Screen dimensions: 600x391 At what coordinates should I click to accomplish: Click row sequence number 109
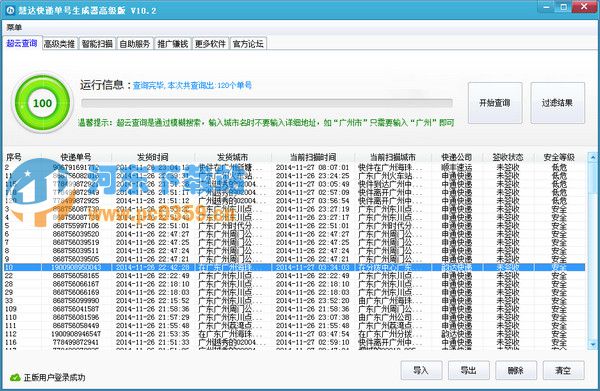11,309
